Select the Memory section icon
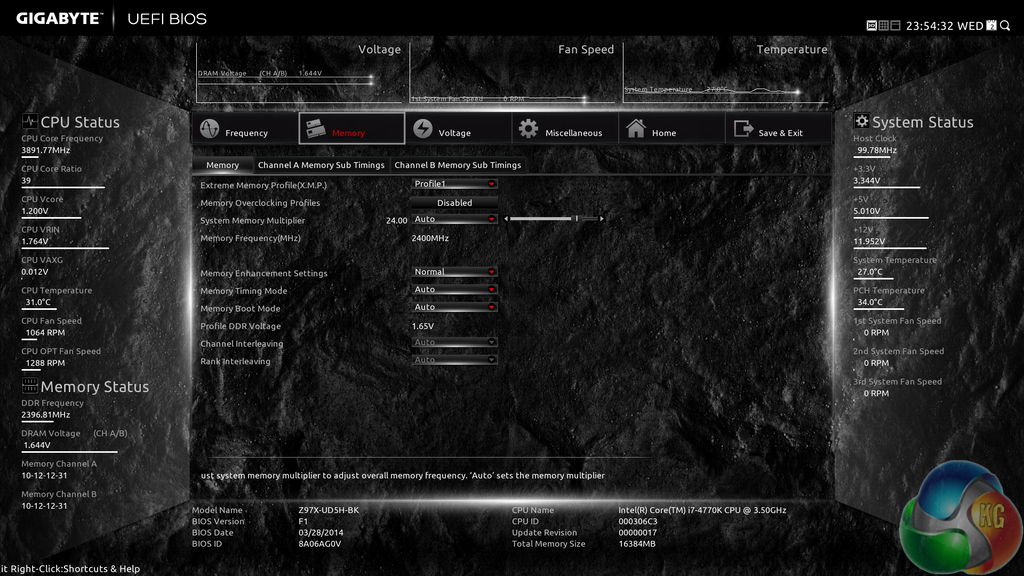This screenshot has width=1024, height=576. pyautogui.click(x=316, y=129)
